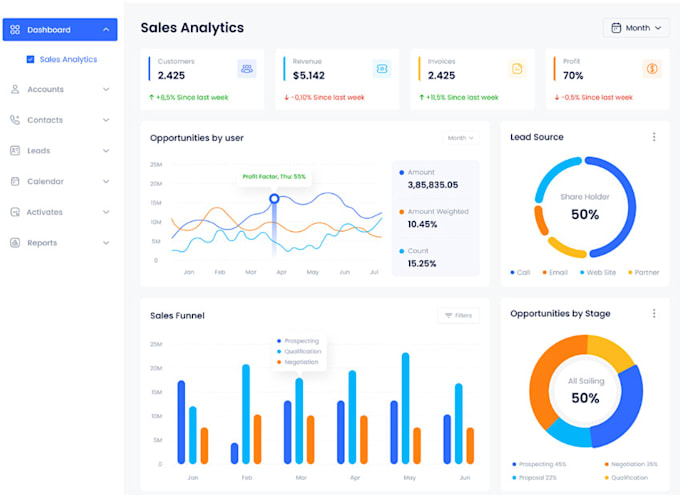Toggle Web Site legend in Lead Source
The height and width of the screenshot is (495, 680).
(598, 272)
